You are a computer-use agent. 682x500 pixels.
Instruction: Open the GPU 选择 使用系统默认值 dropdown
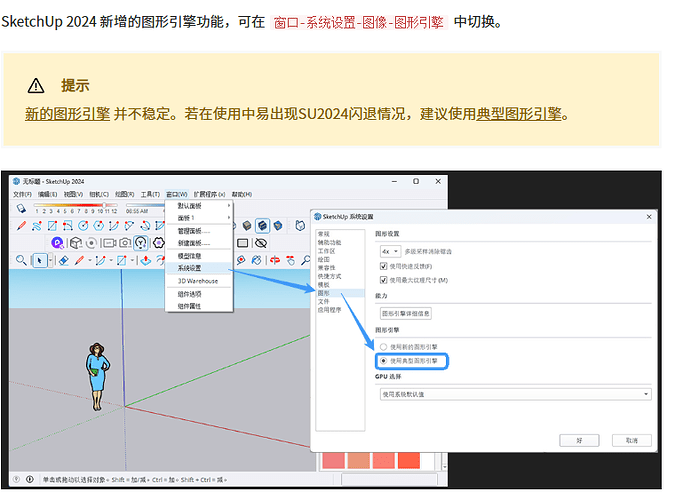coord(516,394)
